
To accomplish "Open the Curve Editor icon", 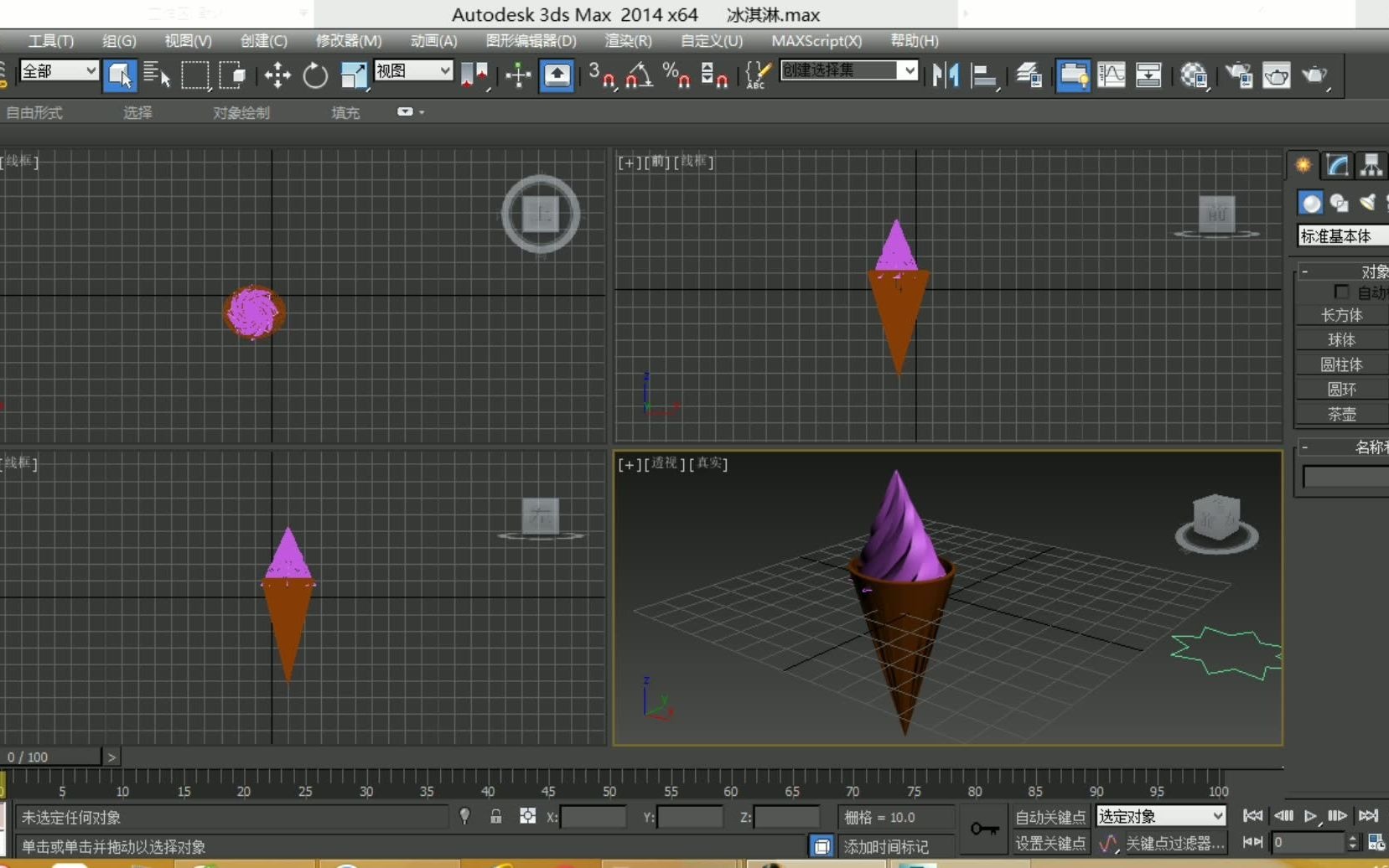I will (1112, 75).
